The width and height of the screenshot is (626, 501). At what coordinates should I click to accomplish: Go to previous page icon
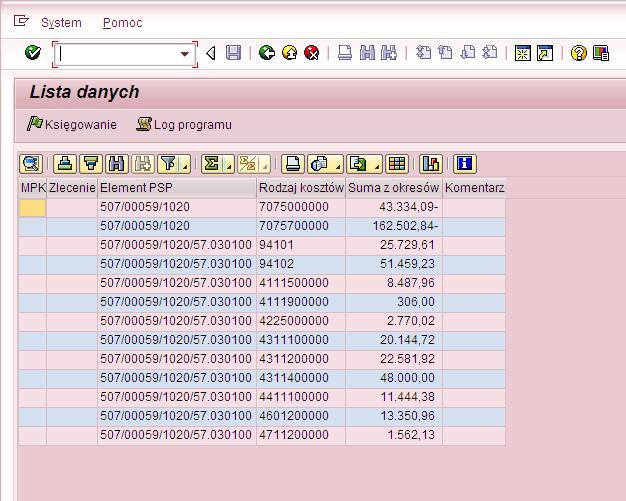(445, 53)
